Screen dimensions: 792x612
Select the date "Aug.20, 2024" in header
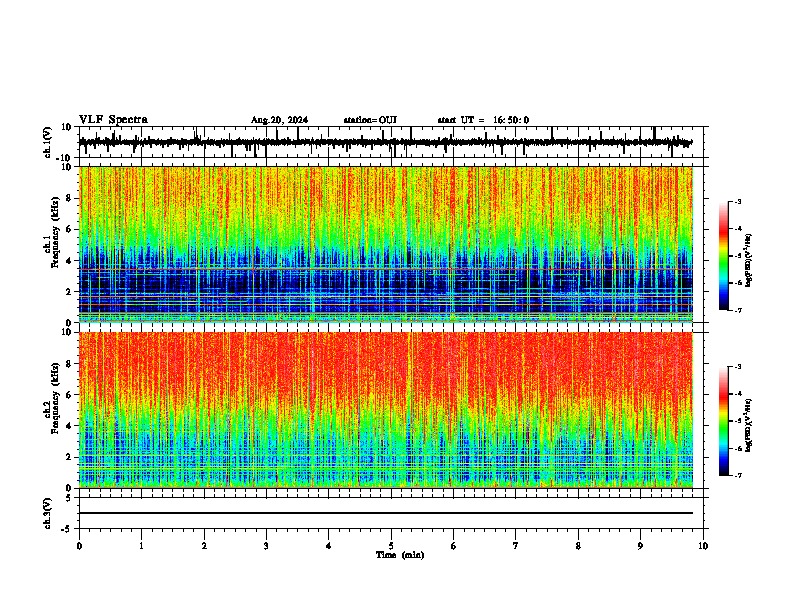click(x=279, y=120)
